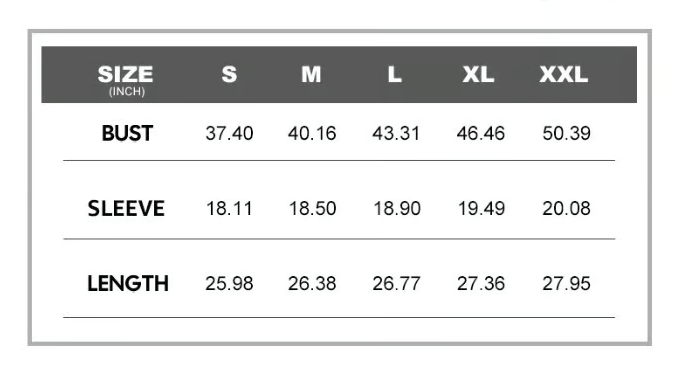Select the XL size column header

coord(478,74)
